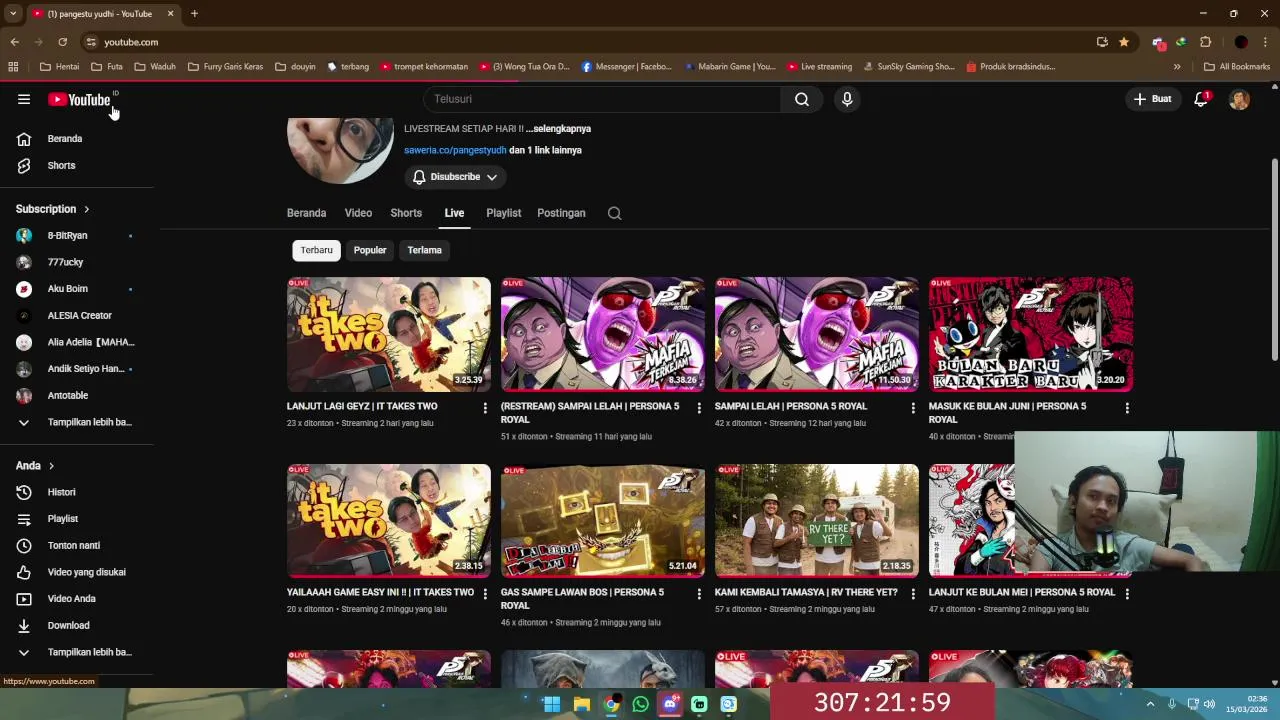Switch to Video channel tab
The height and width of the screenshot is (720, 1280).
[358, 213]
